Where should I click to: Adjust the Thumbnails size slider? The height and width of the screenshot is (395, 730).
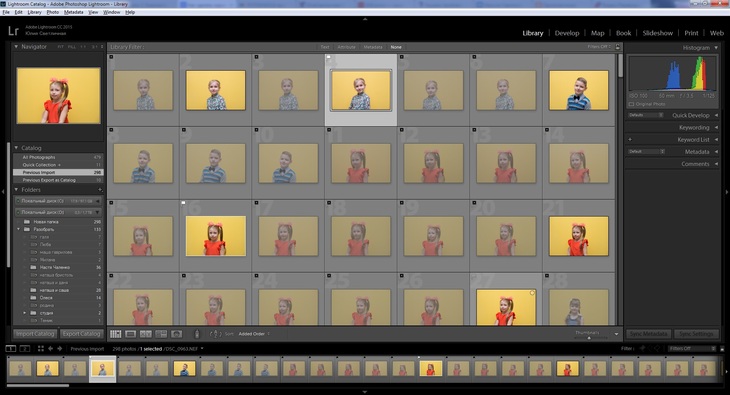(x=589, y=338)
